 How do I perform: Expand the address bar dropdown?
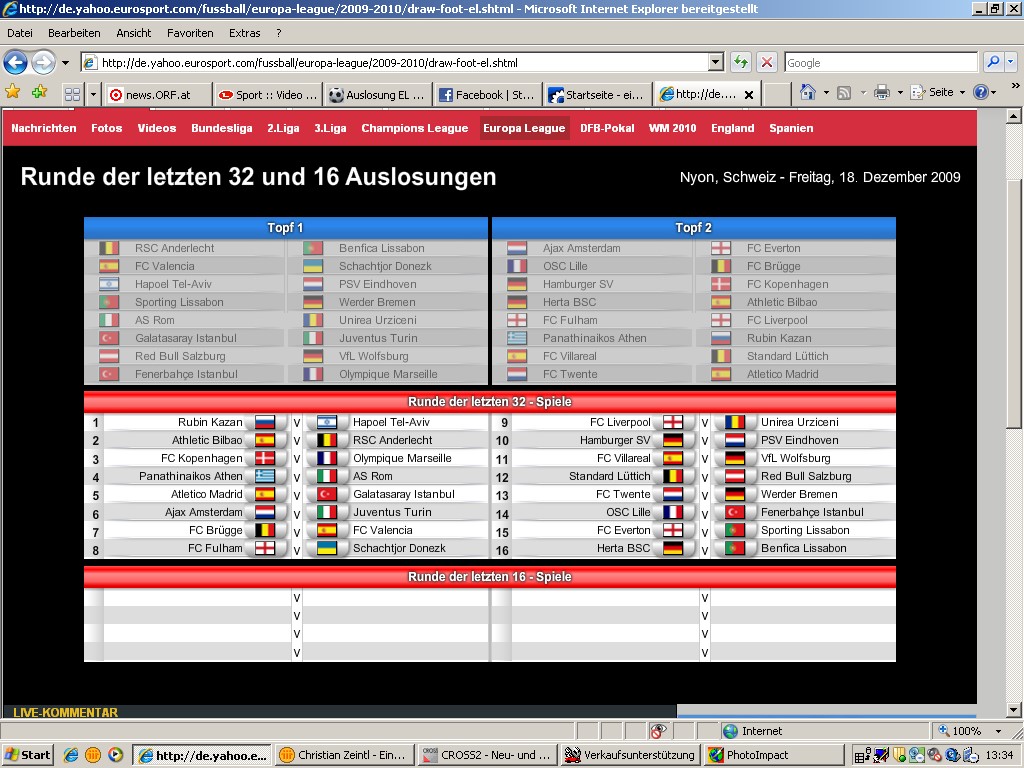716,63
